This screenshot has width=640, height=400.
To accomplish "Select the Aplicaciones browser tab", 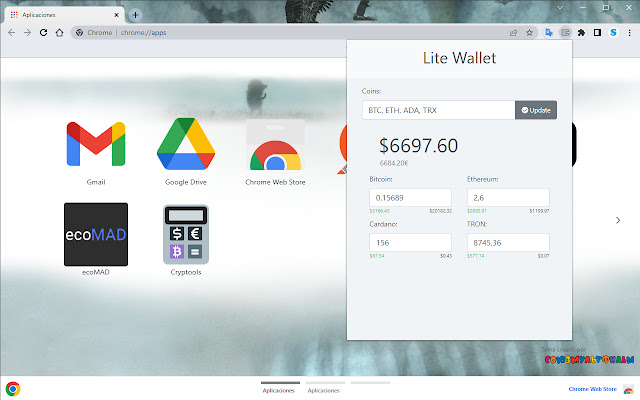I will (x=64, y=15).
